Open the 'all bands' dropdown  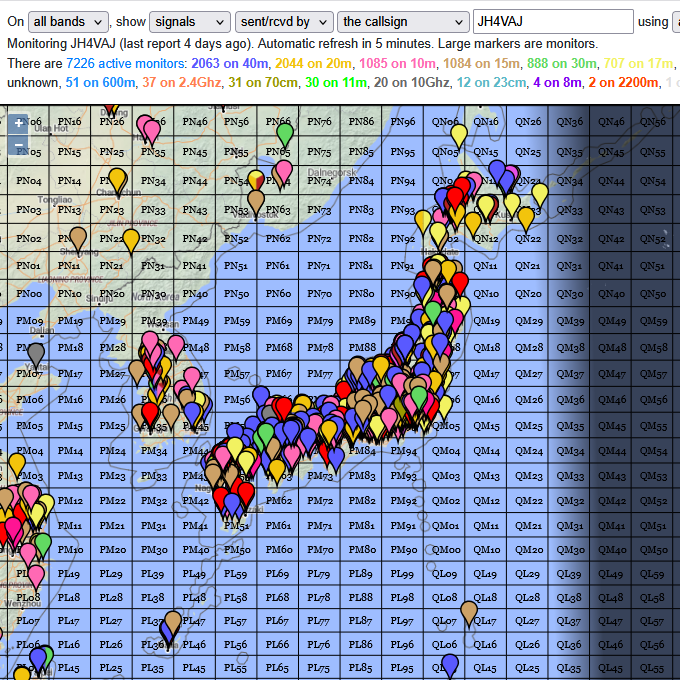point(68,22)
